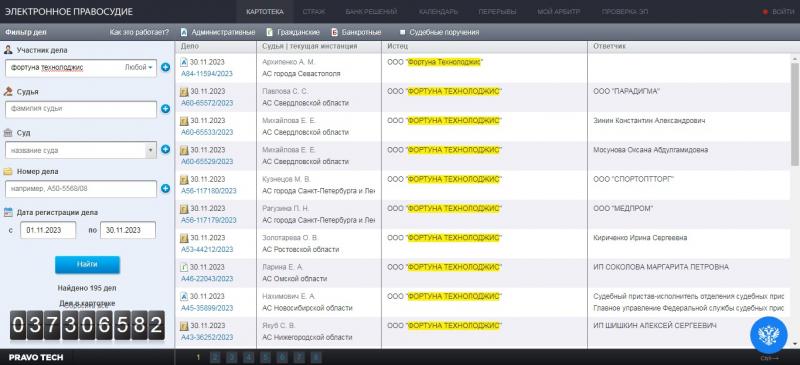Click the start date field 01.11.2023
This screenshot has width=800, height=365.
tap(48, 230)
